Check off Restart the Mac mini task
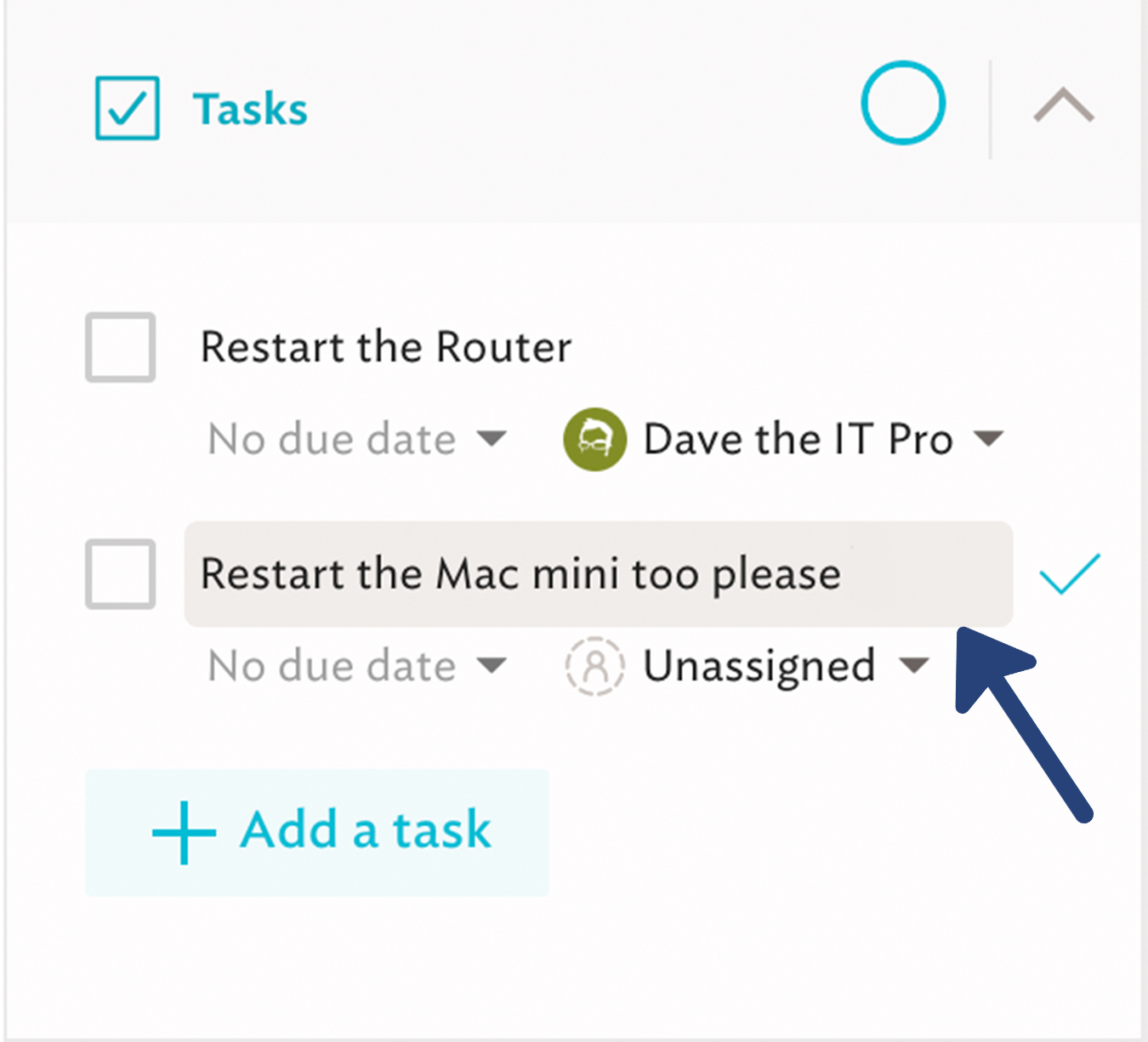 120,573
